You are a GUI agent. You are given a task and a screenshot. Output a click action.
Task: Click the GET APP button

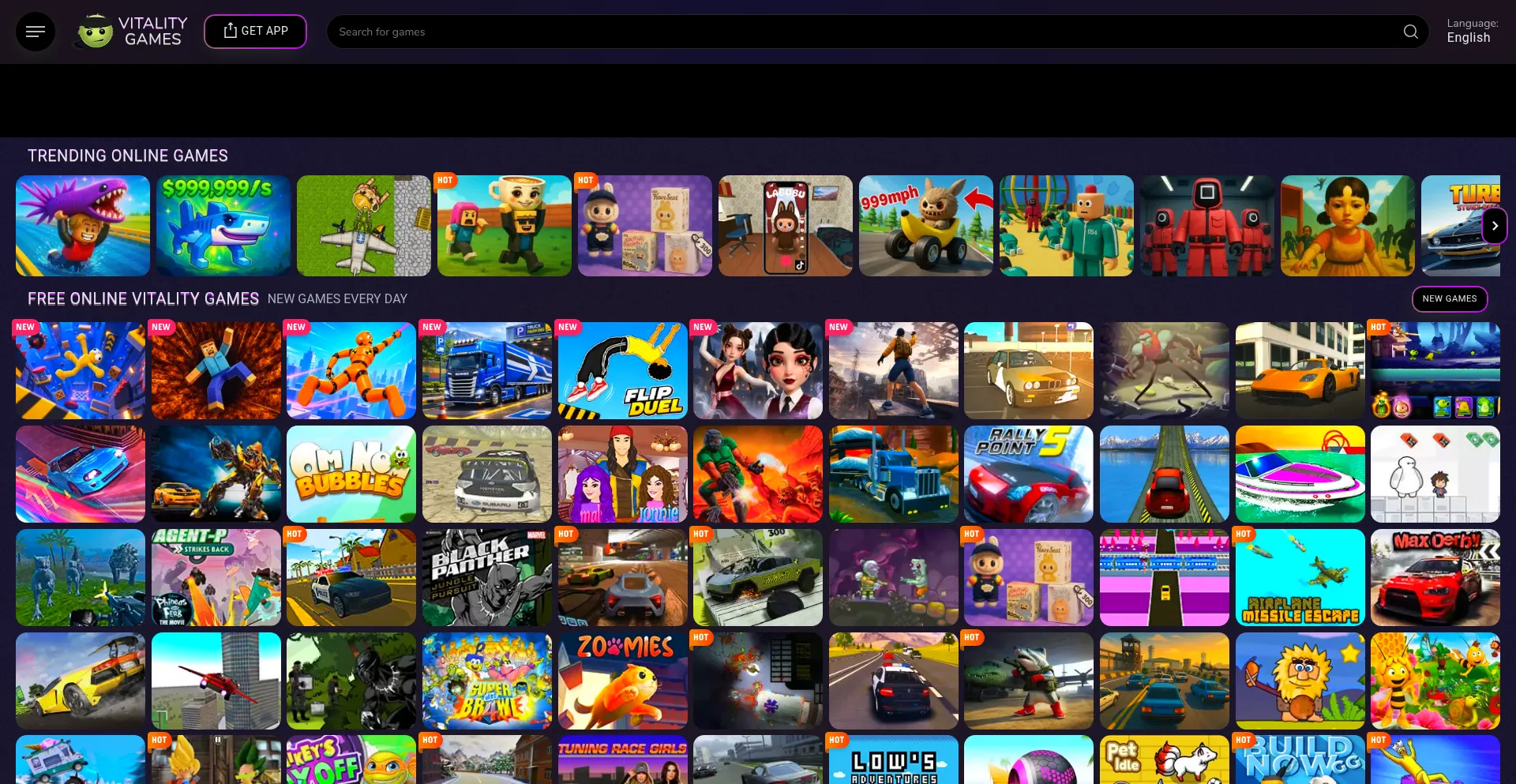[255, 32]
